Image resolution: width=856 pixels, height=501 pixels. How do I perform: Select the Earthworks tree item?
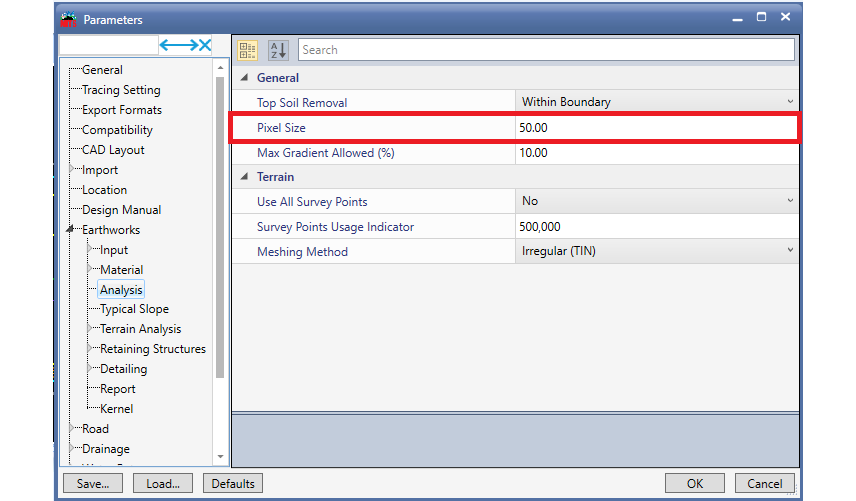tap(111, 230)
